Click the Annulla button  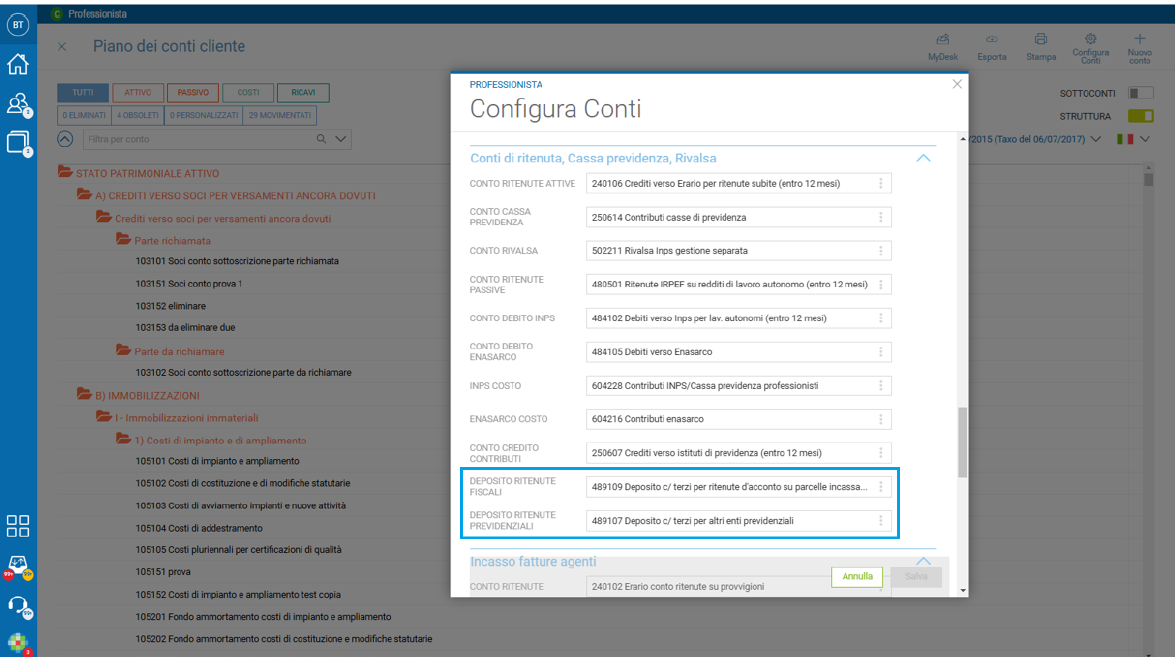pos(857,577)
